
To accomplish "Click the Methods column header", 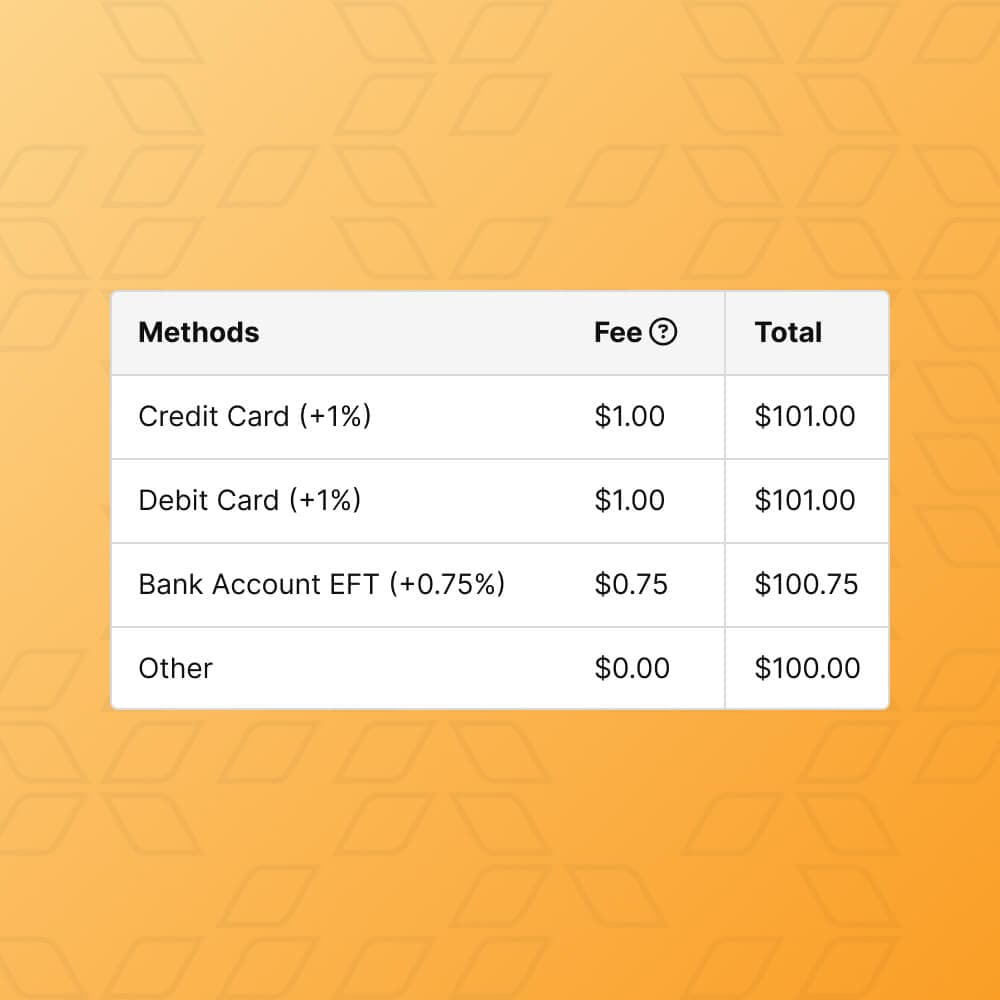I will pos(198,332).
